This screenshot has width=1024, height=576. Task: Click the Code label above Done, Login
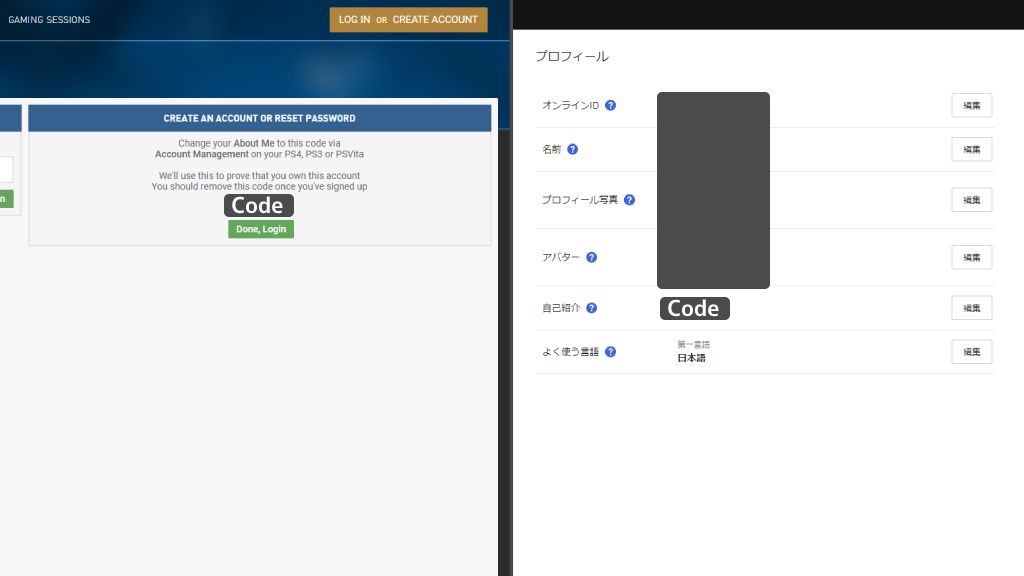click(x=259, y=205)
